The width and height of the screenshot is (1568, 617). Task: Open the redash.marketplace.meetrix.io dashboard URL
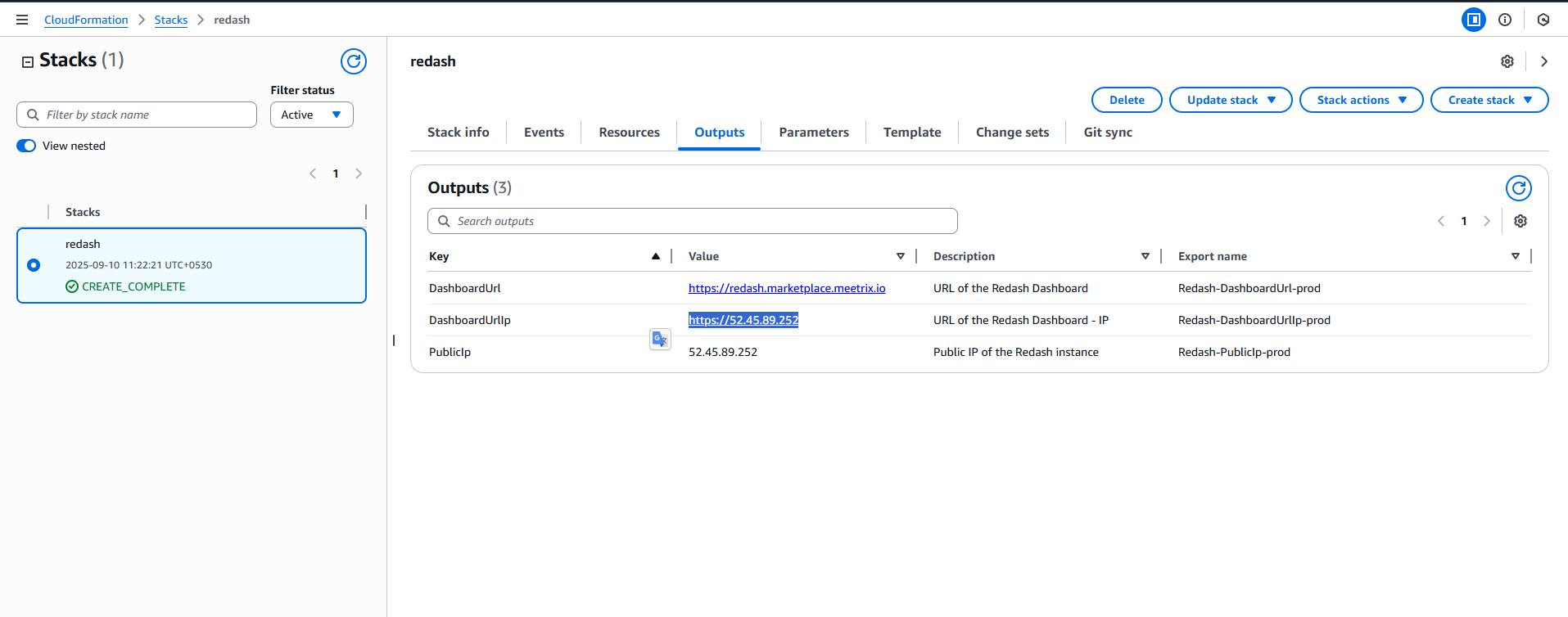click(787, 288)
